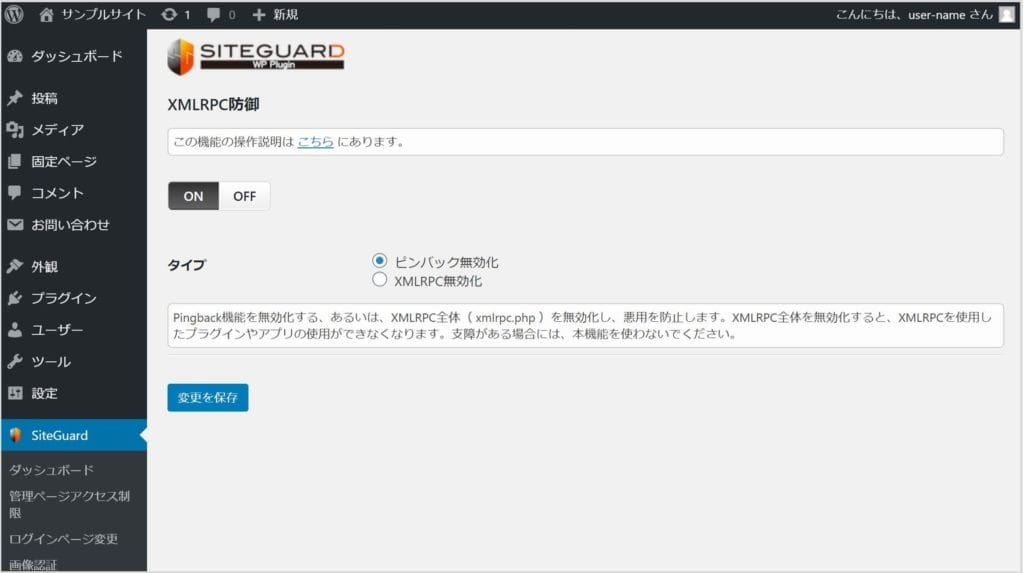The image size is (1024, 573).
Task: Click the XMLRPC防御 heading text
Action: pyautogui.click(x=213, y=105)
